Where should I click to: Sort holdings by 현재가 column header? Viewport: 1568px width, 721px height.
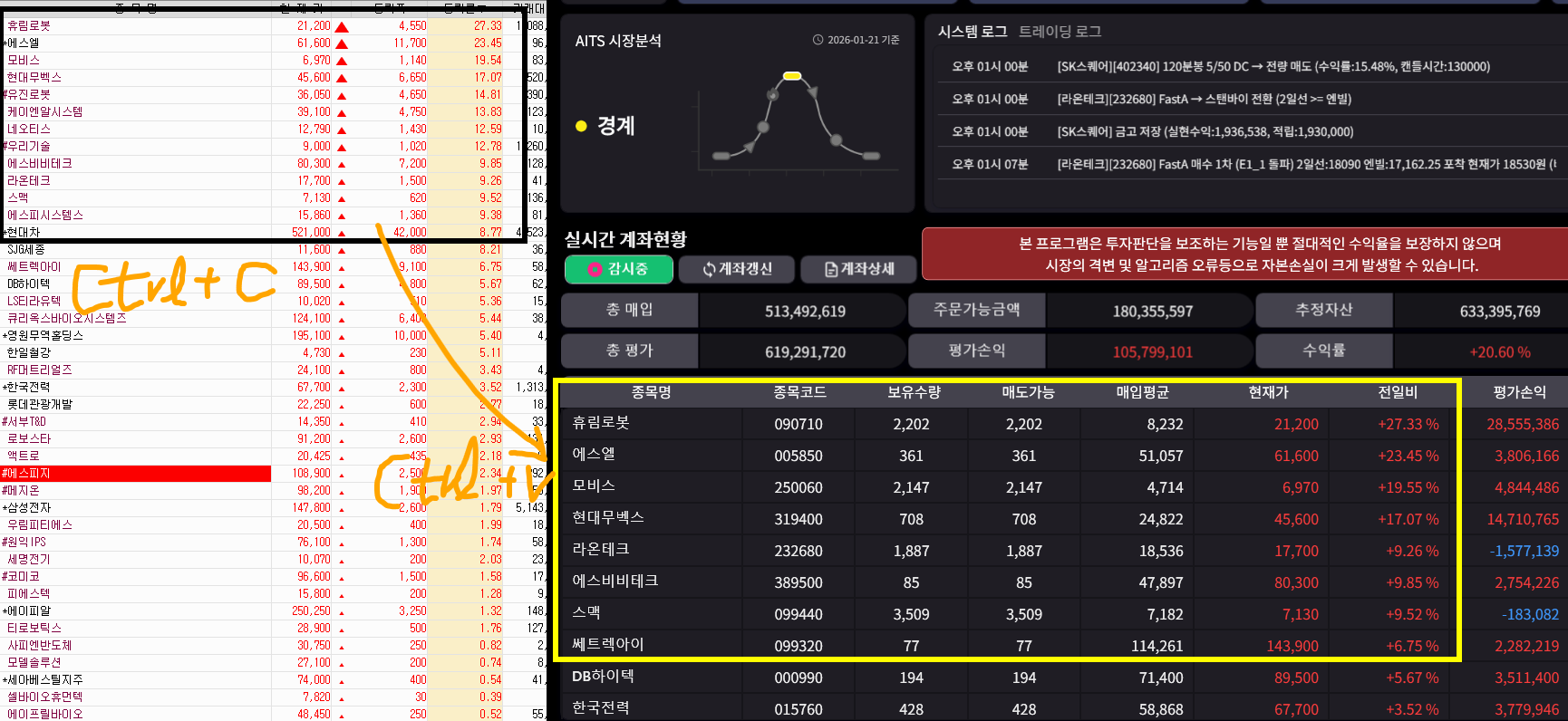[1268, 392]
